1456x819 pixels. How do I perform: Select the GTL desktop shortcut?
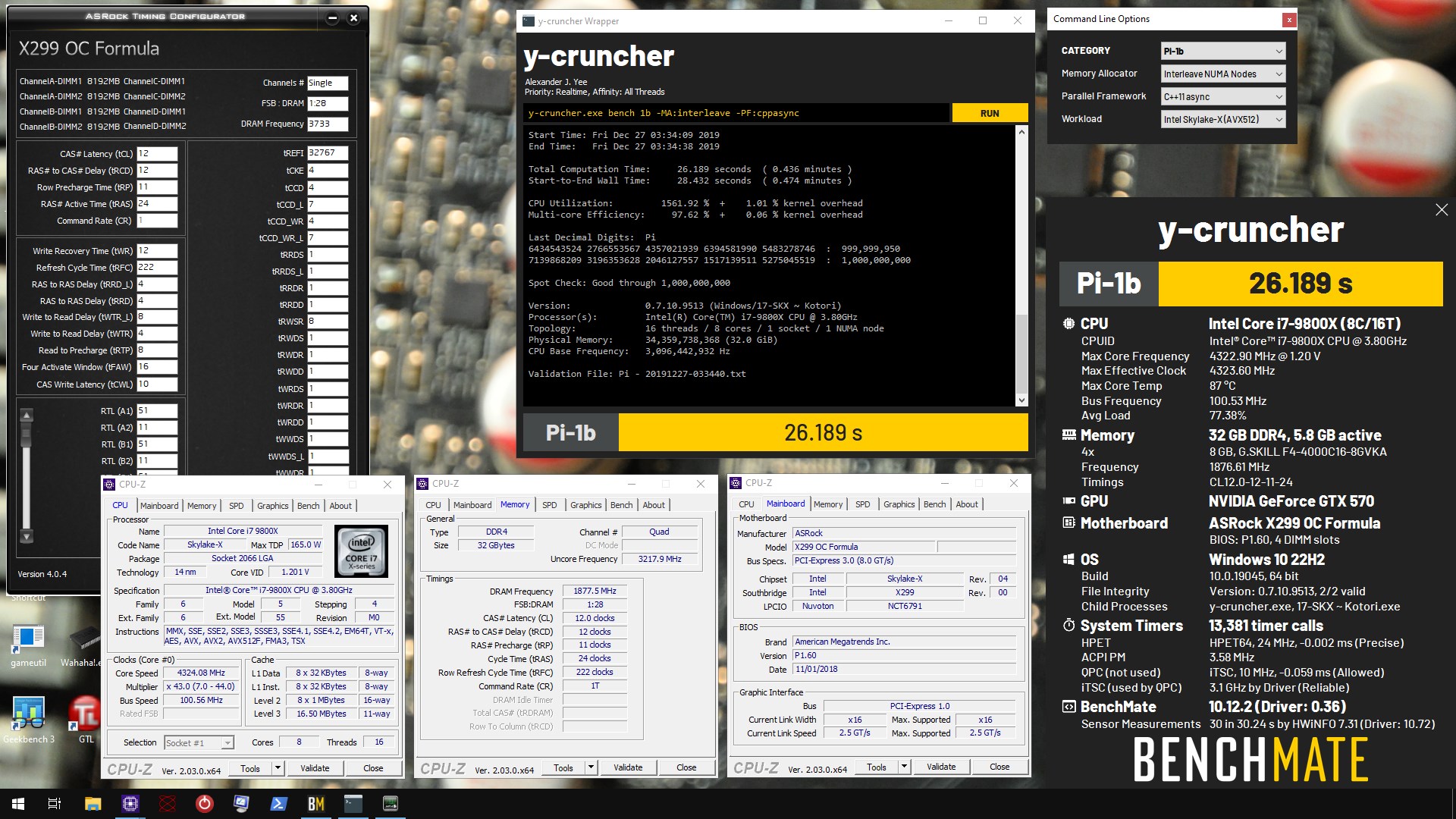coord(86,720)
